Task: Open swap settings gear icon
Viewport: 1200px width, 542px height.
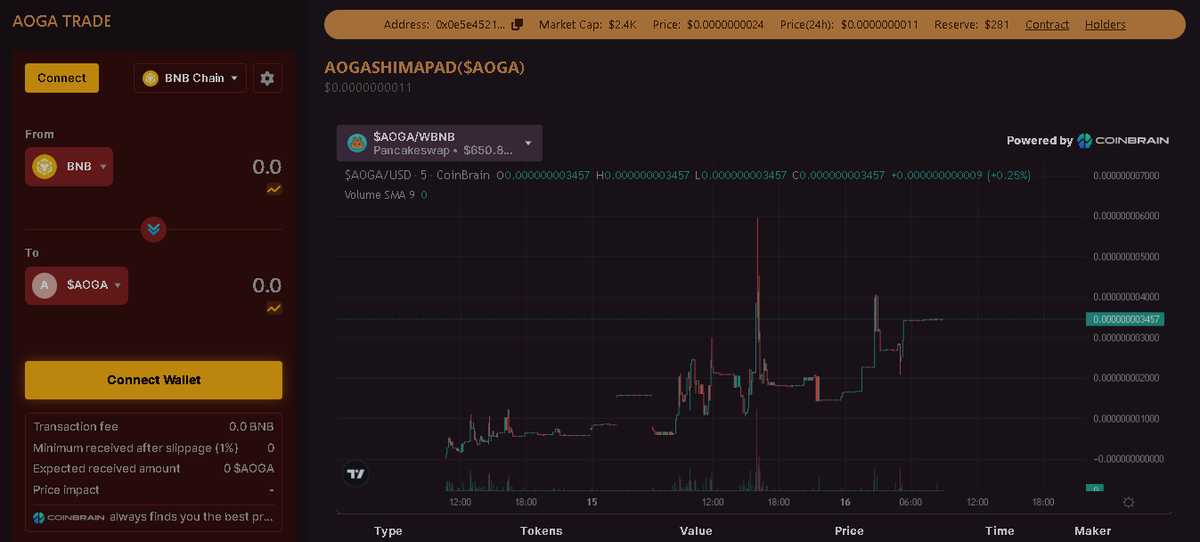Action: click(x=267, y=78)
